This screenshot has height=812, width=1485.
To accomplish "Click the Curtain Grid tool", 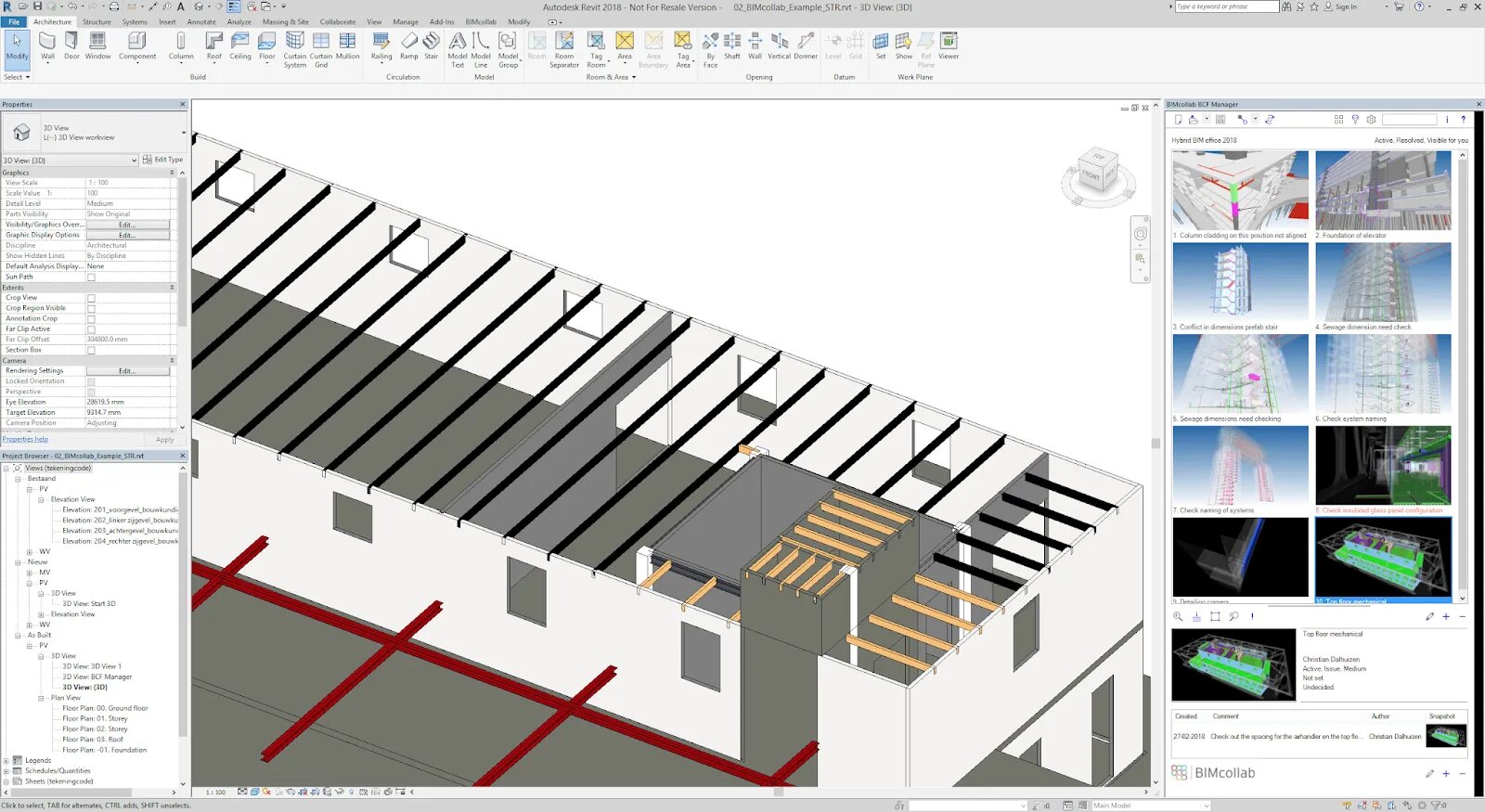I will click(321, 49).
